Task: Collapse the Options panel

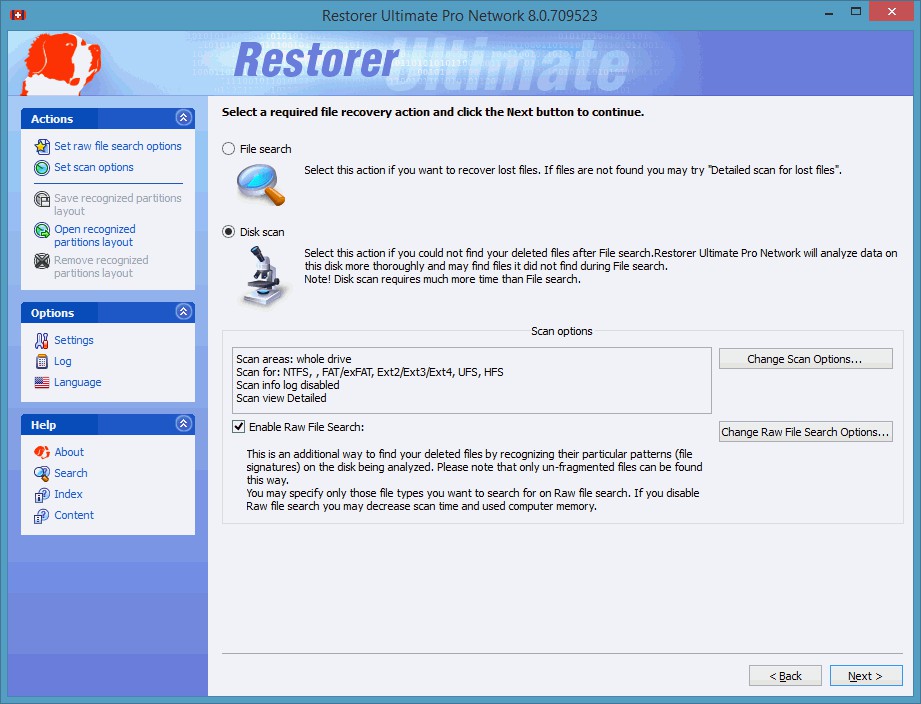Action: click(x=183, y=312)
